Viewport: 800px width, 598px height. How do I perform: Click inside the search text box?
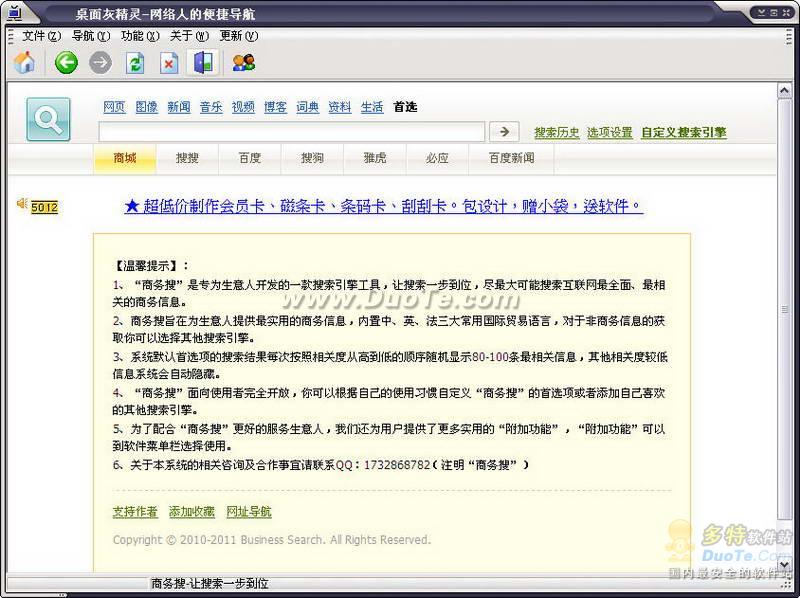pos(291,132)
